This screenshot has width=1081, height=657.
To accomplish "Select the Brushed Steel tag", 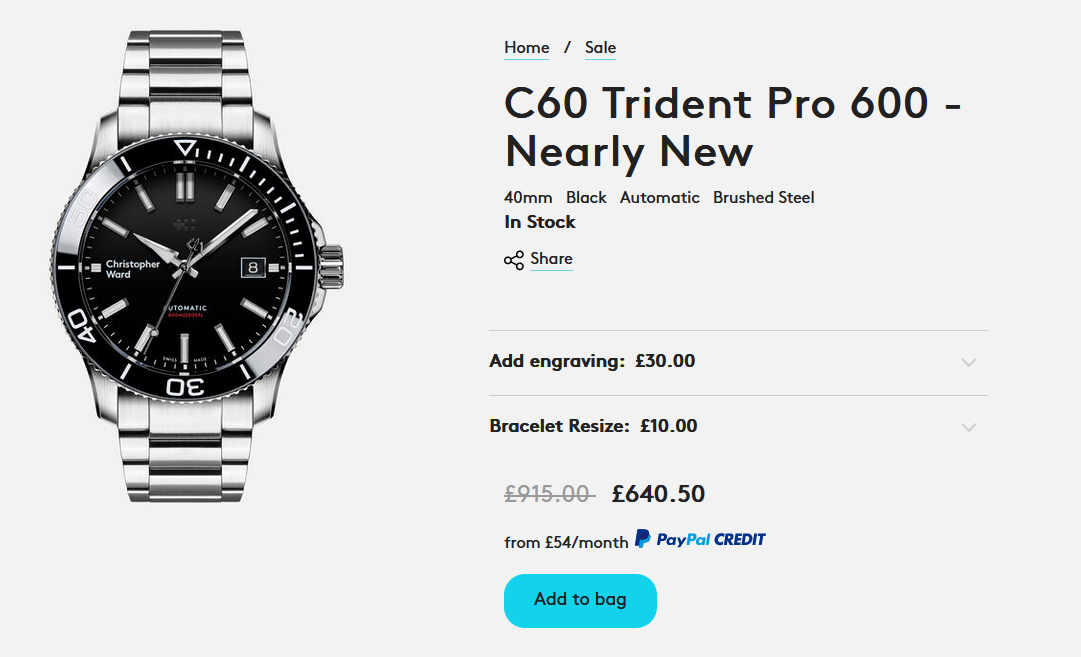I will (763, 198).
